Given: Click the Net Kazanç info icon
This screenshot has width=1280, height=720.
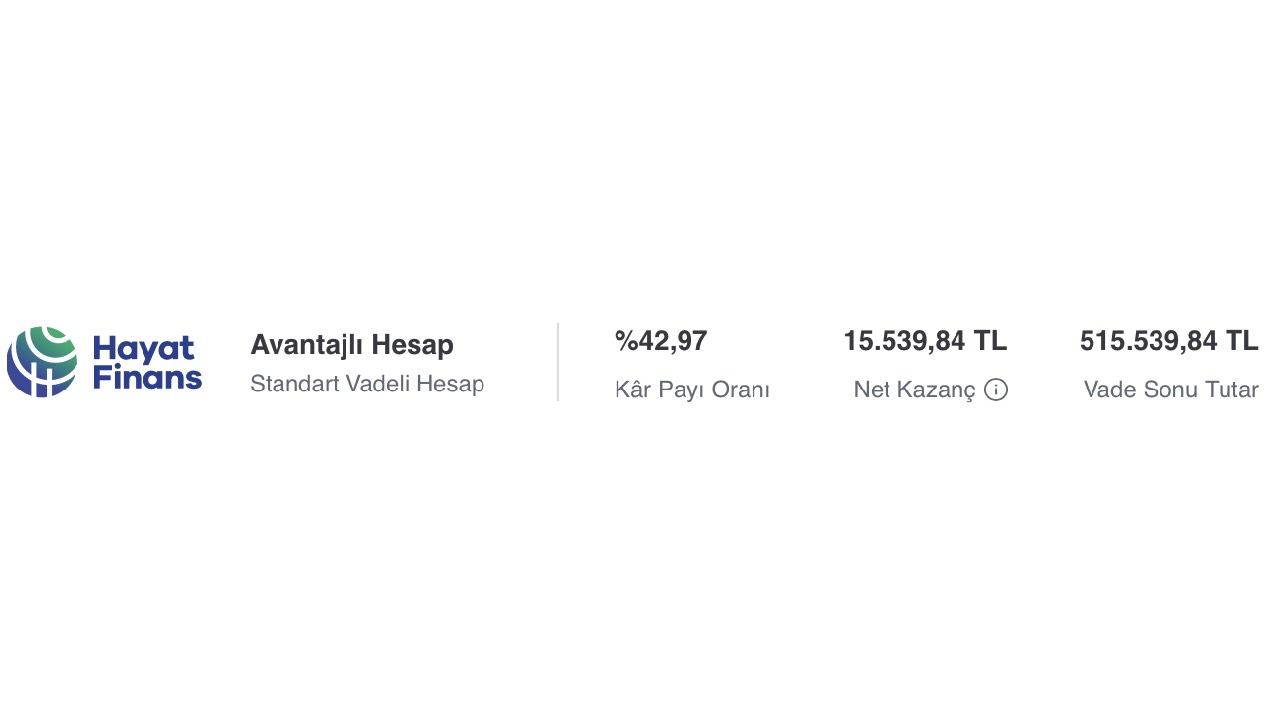Looking at the screenshot, I should (995, 390).
